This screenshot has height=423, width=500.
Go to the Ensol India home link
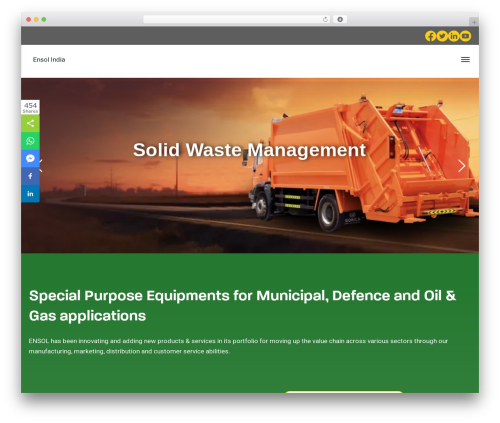tap(49, 60)
